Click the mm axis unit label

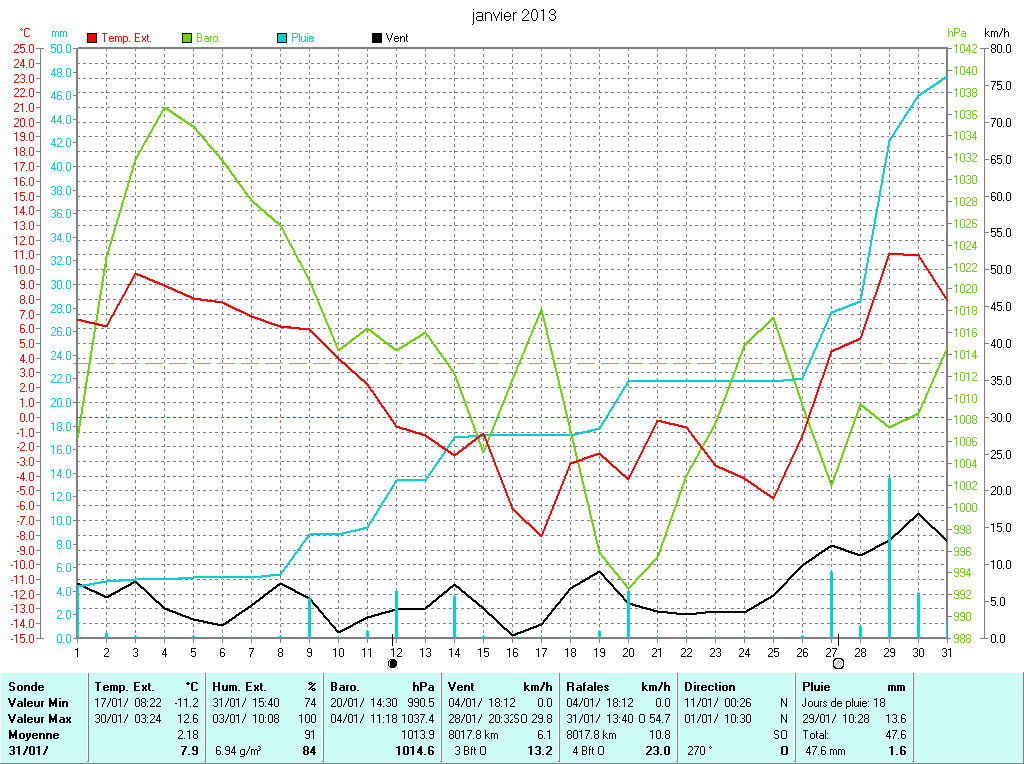[60, 33]
